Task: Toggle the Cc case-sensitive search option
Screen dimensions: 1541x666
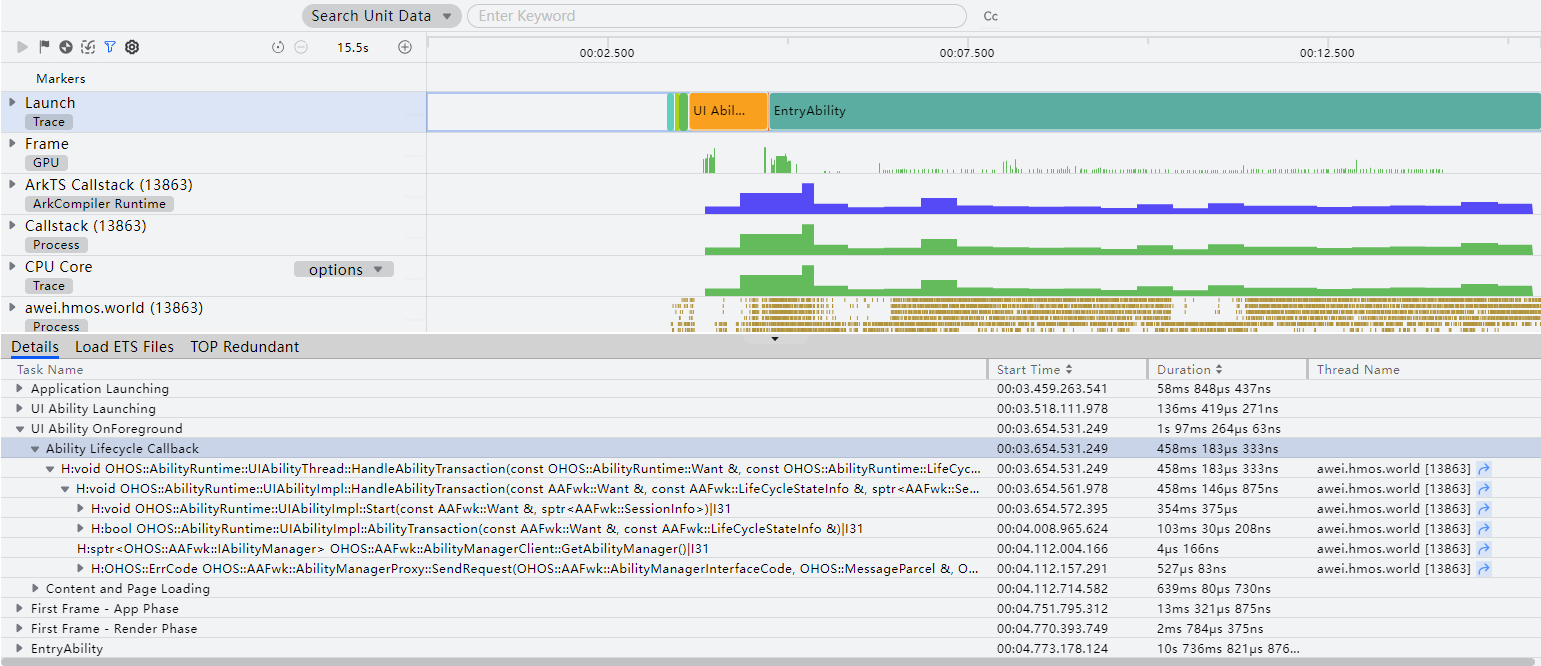Action: click(991, 16)
